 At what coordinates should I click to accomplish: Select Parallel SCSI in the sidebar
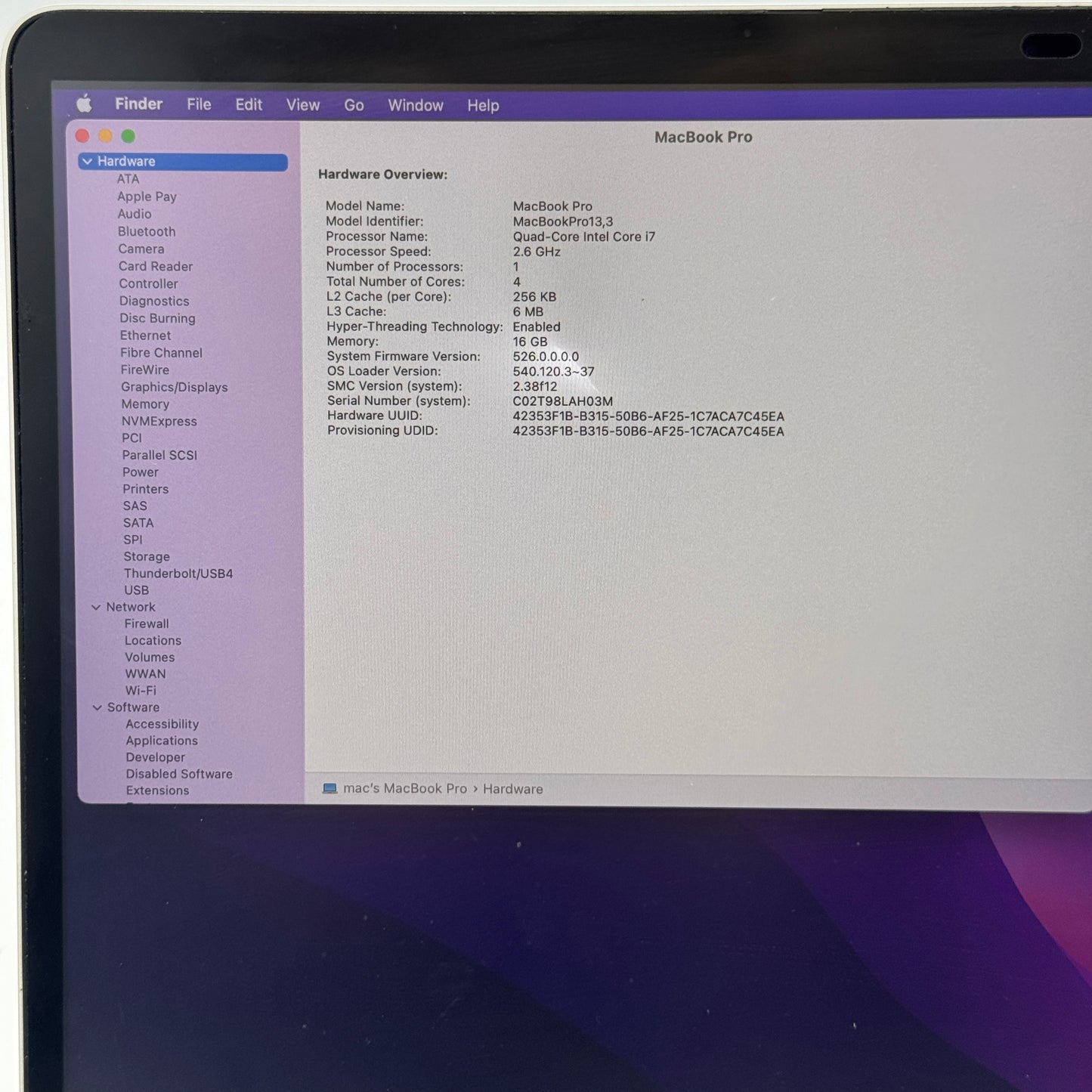(159, 455)
